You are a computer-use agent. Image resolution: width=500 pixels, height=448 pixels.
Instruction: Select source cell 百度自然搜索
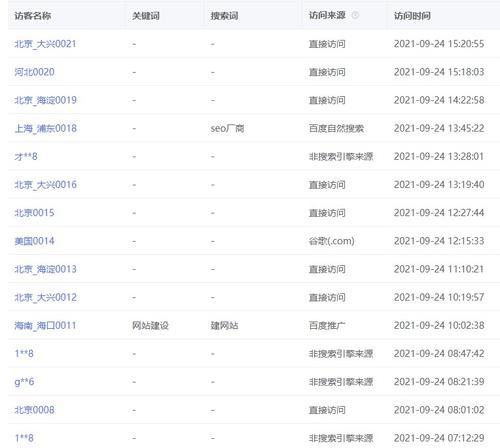pyautogui.click(x=336, y=128)
